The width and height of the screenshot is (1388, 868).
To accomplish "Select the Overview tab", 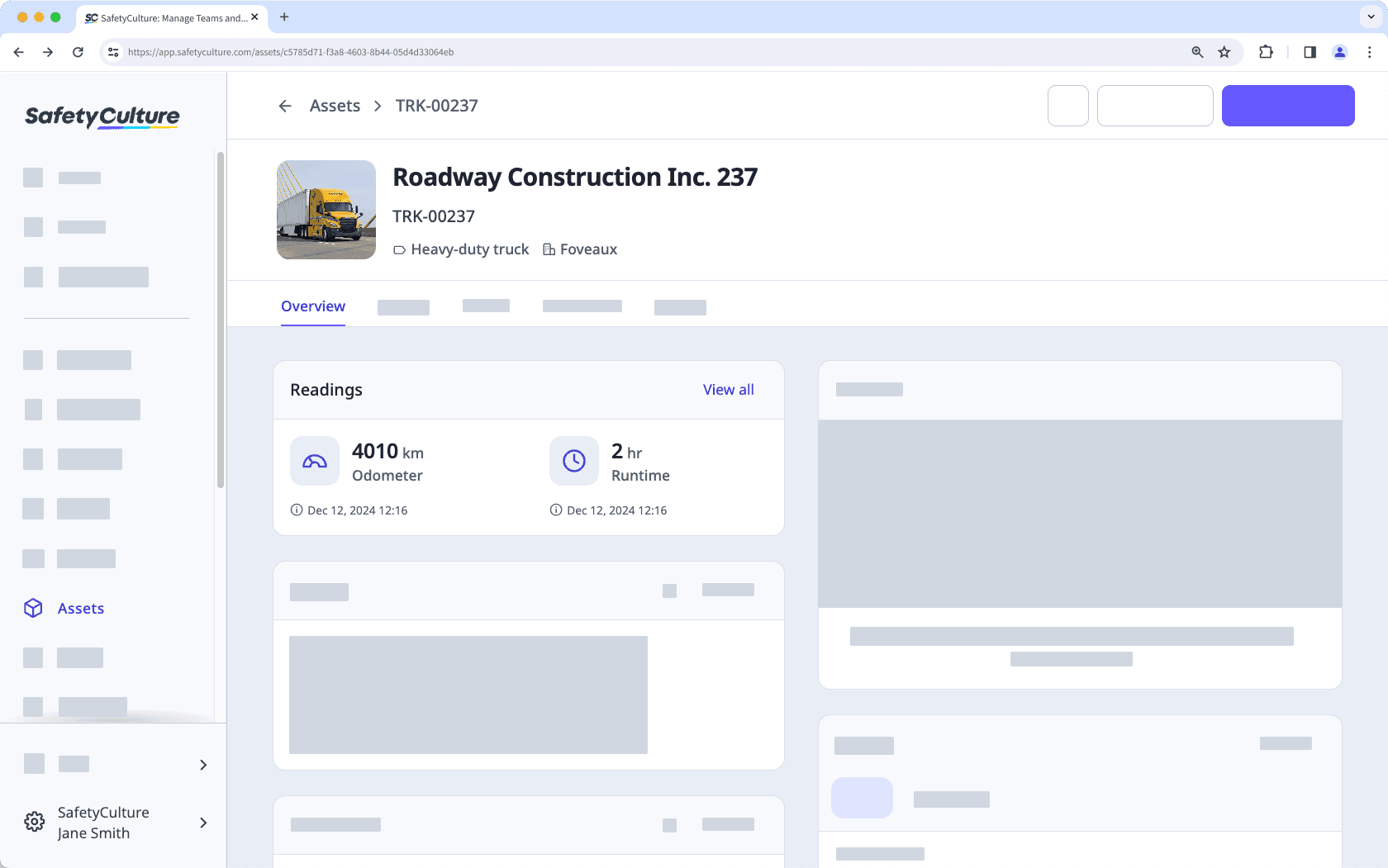I will pos(313,306).
